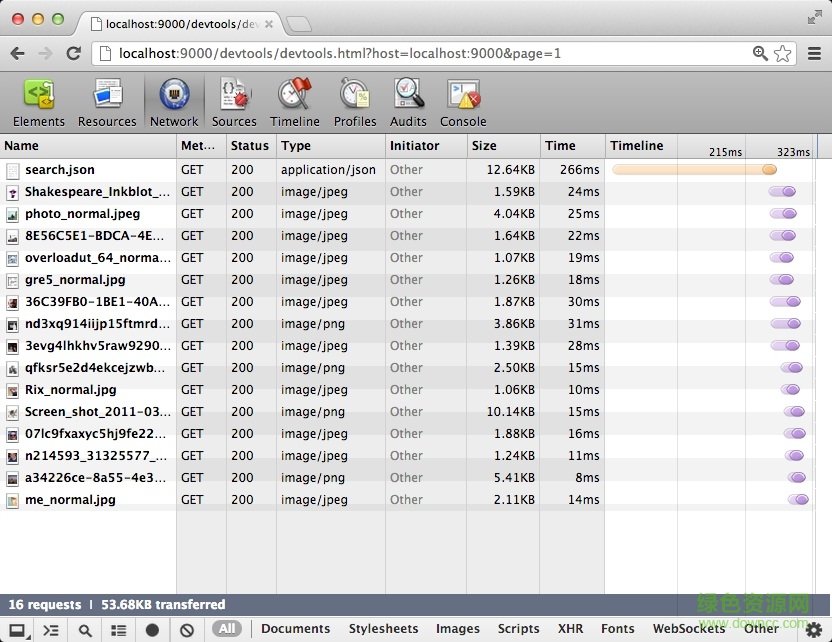
Task: Sort requests by the Size column
Action: (x=484, y=145)
